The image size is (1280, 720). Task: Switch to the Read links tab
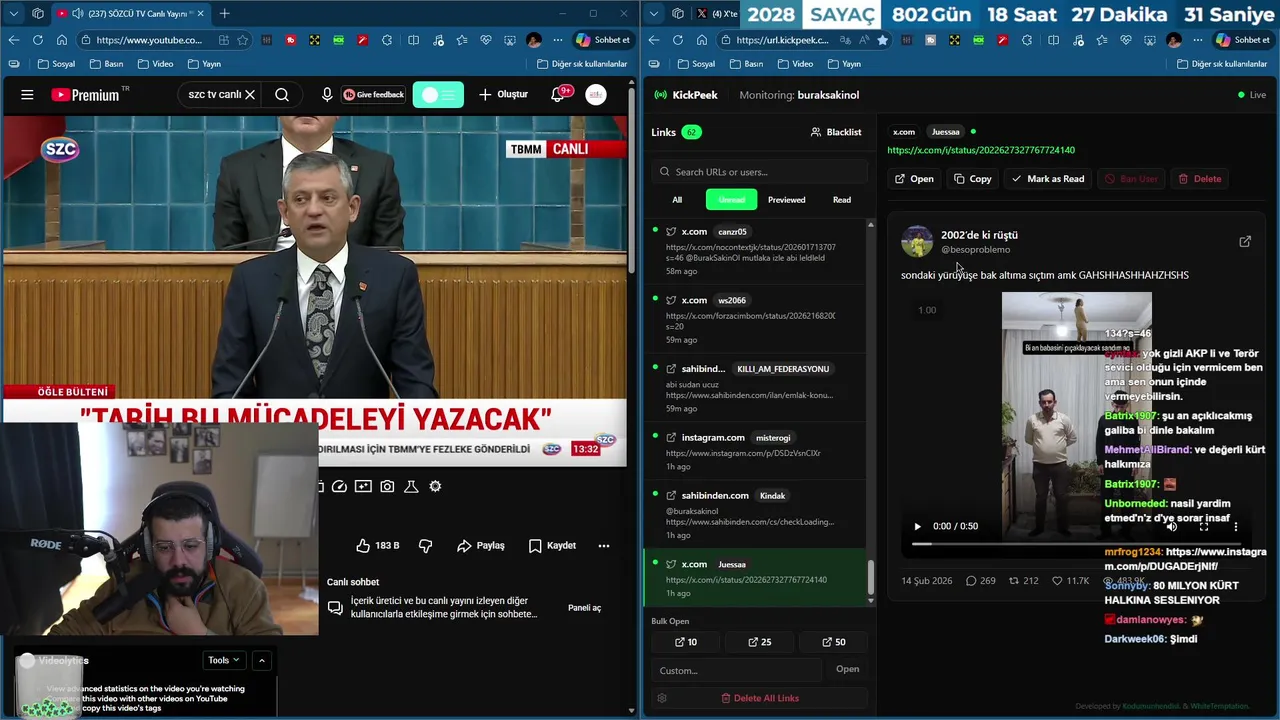[x=842, y=200]
